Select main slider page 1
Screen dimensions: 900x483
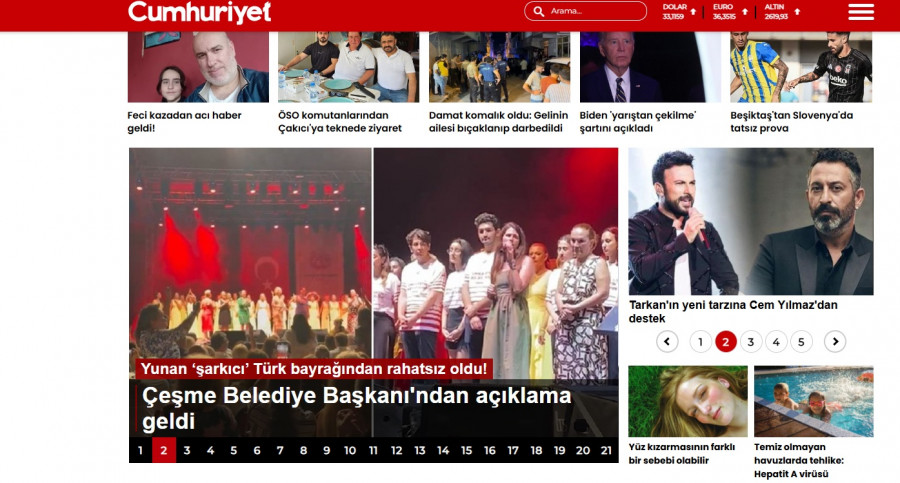tap(140, 450)
